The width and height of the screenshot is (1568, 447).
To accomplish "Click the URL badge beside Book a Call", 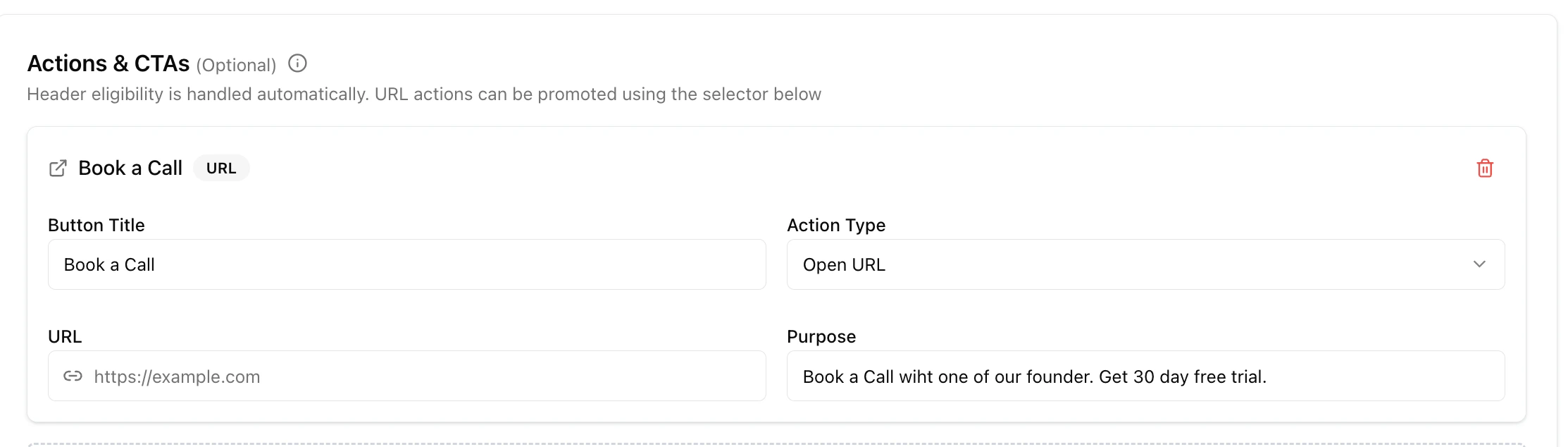I will 221,168.
